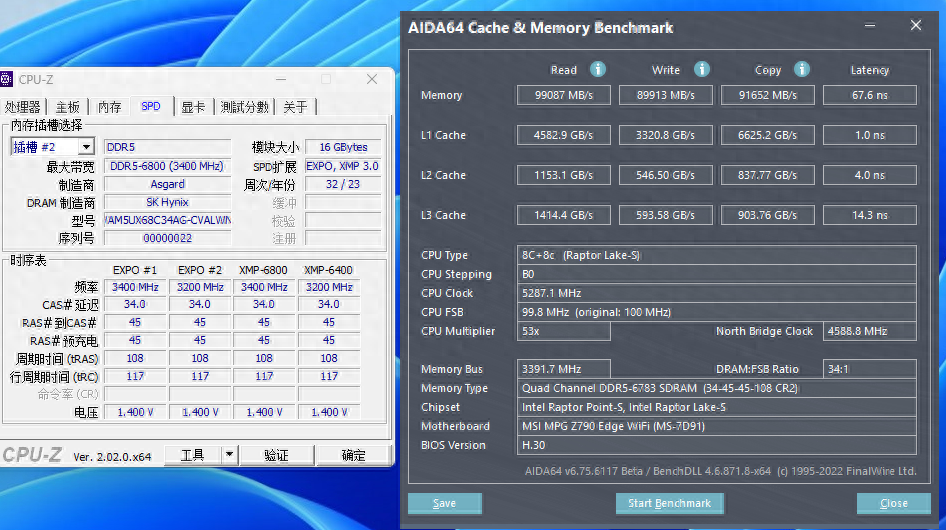
Task: Click the week/year field 32 / 23
Action: click(343, 184)
